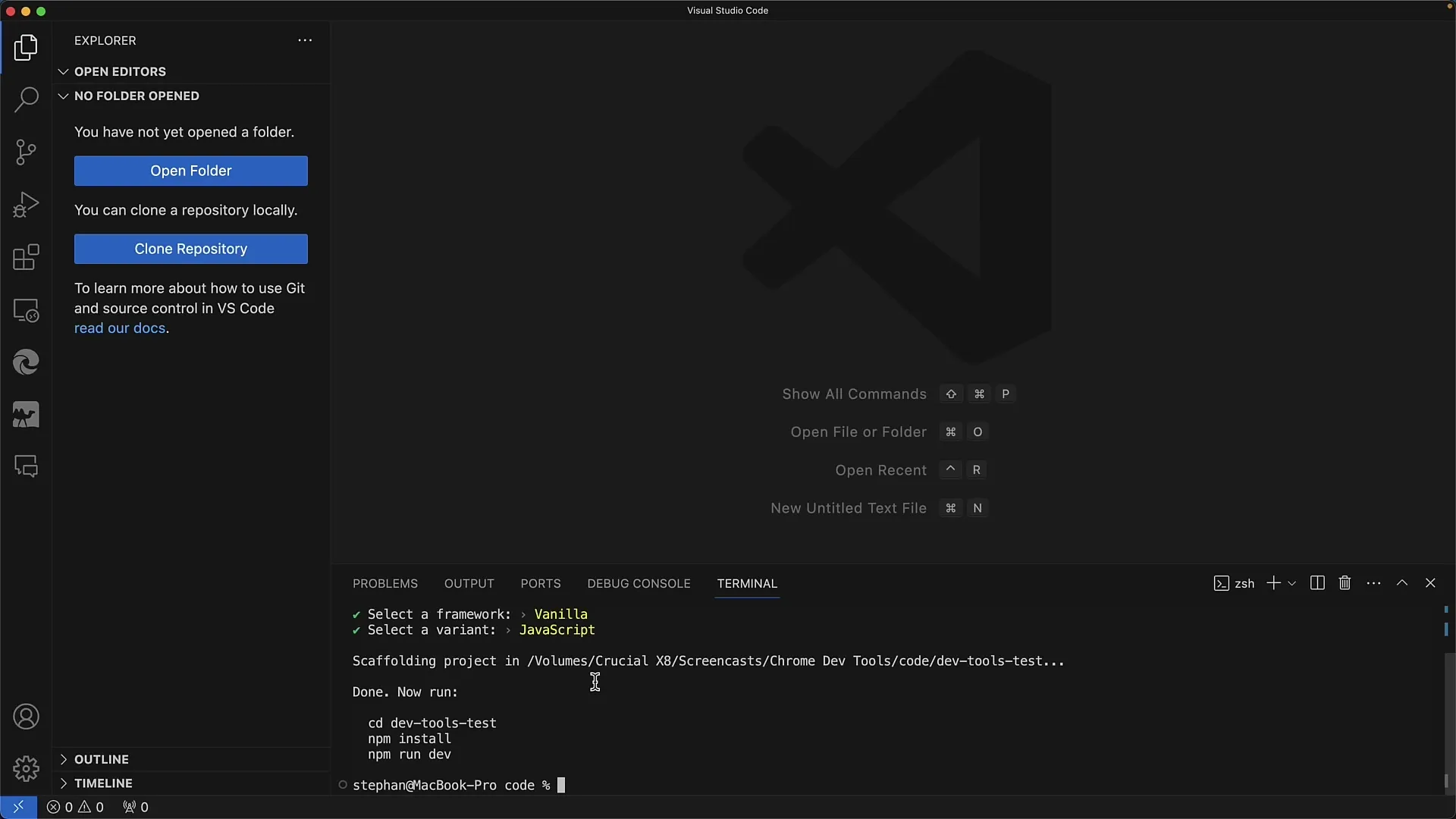
Task: Open the Chat comments icon in the activity bar
Action: click(26, 466)
